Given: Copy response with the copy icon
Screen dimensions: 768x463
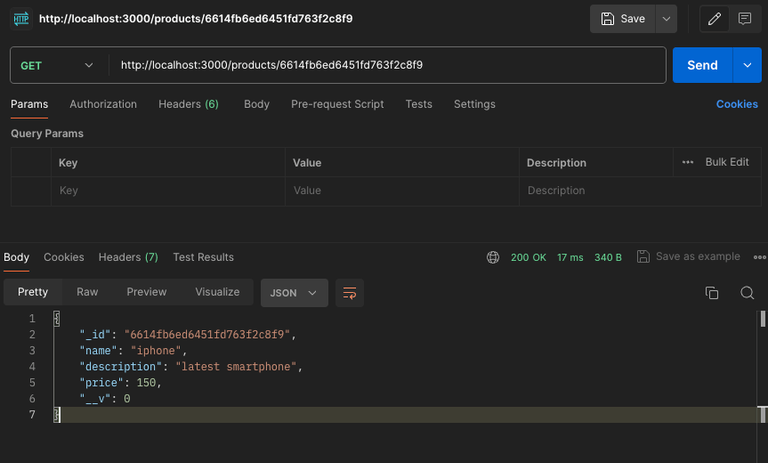Looking at the screenshot, I should (x=712, y=292).
